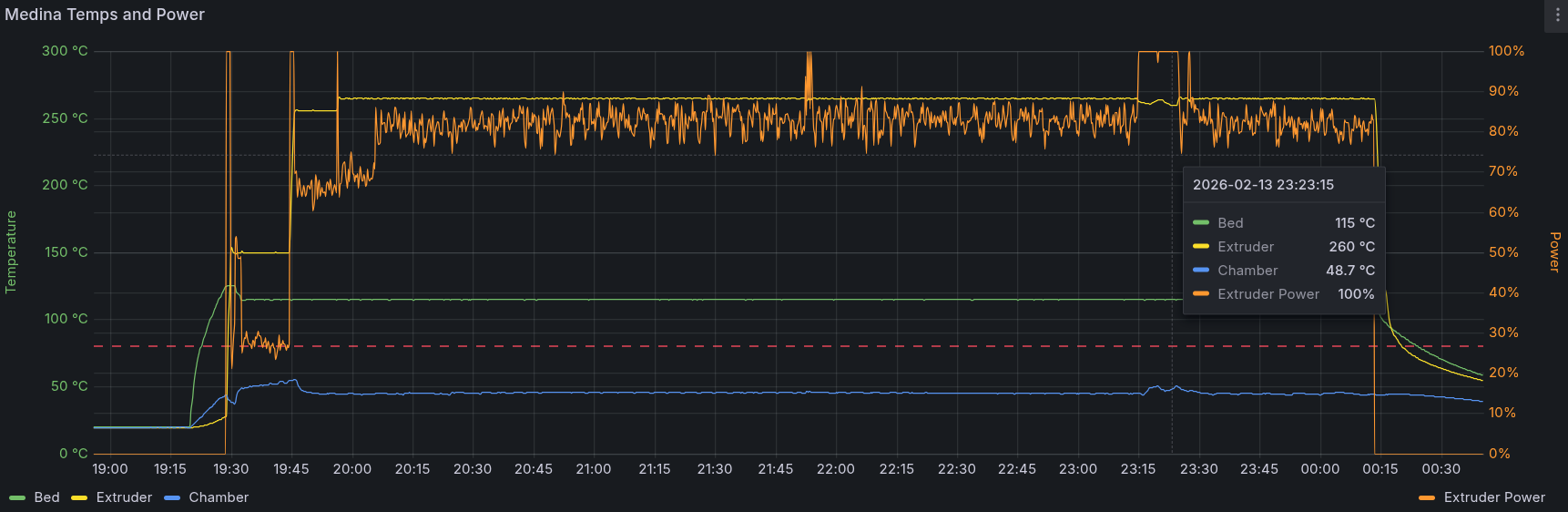
Task: Click the 300 °C left axis label
Action: tap(65, 51)
